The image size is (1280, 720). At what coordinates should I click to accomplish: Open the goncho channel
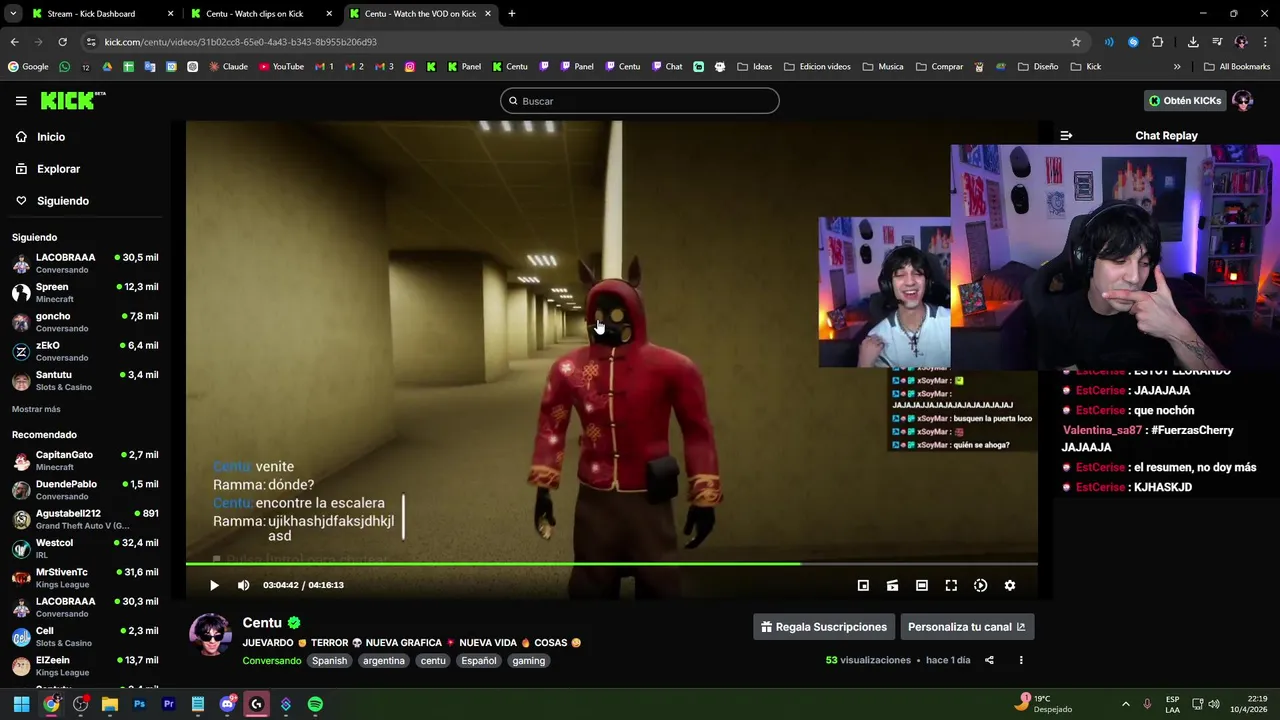(85, 322)
